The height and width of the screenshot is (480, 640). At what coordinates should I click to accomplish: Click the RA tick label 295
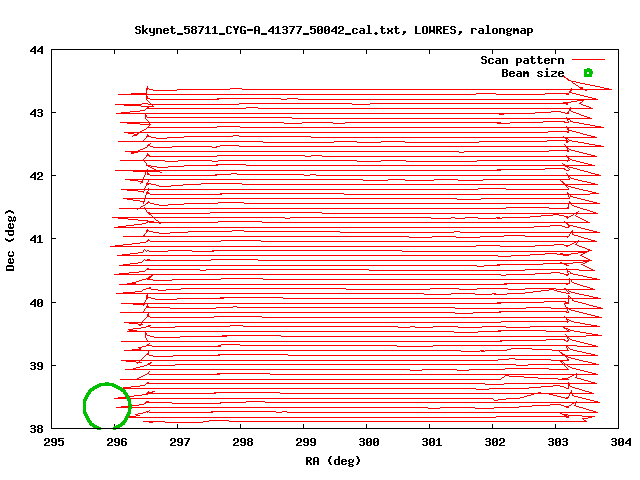point(54,442)
